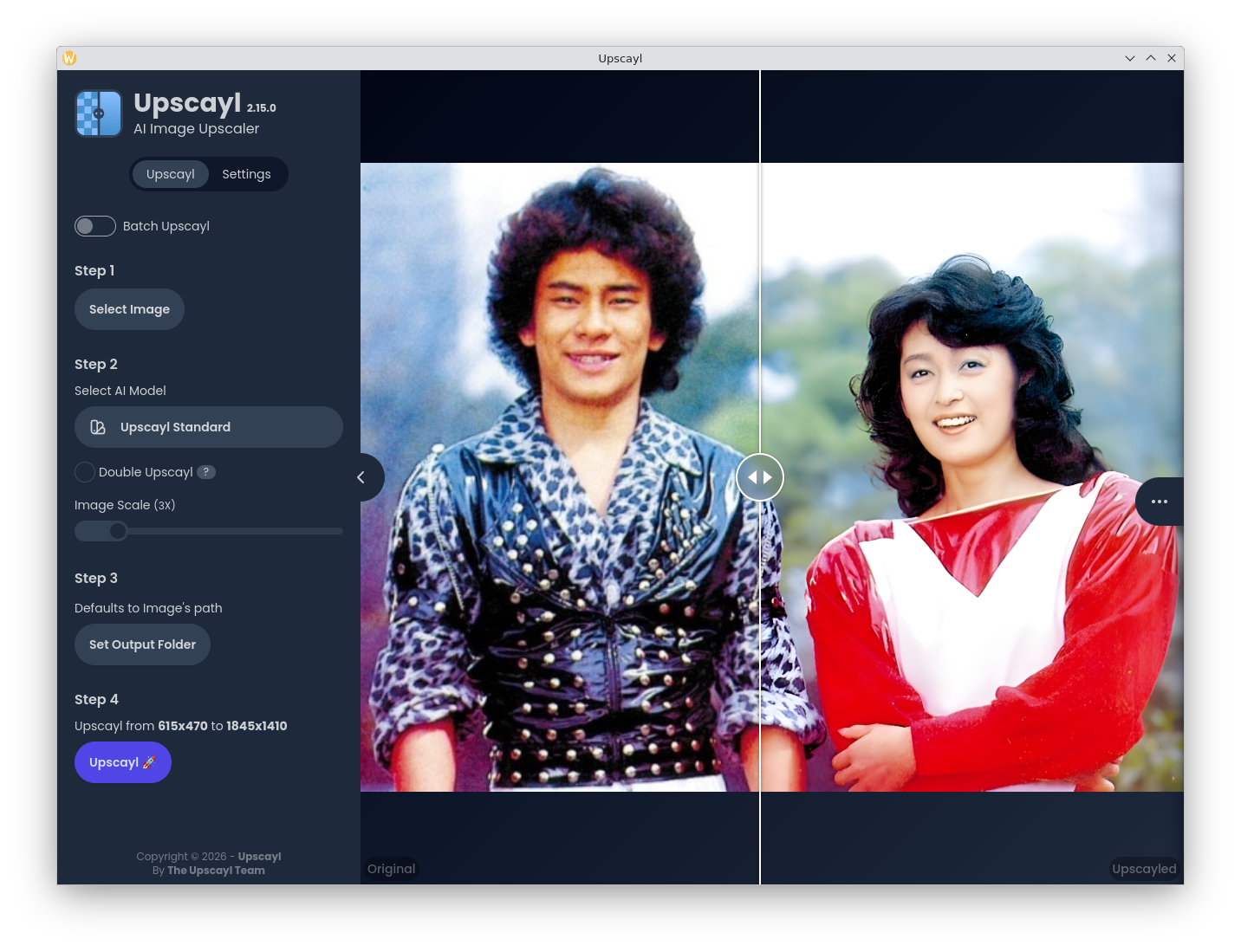Viewport: 1241px width, 952px height.
Task: Click the Set Output Folder button
Action: (x=142, y=644)
